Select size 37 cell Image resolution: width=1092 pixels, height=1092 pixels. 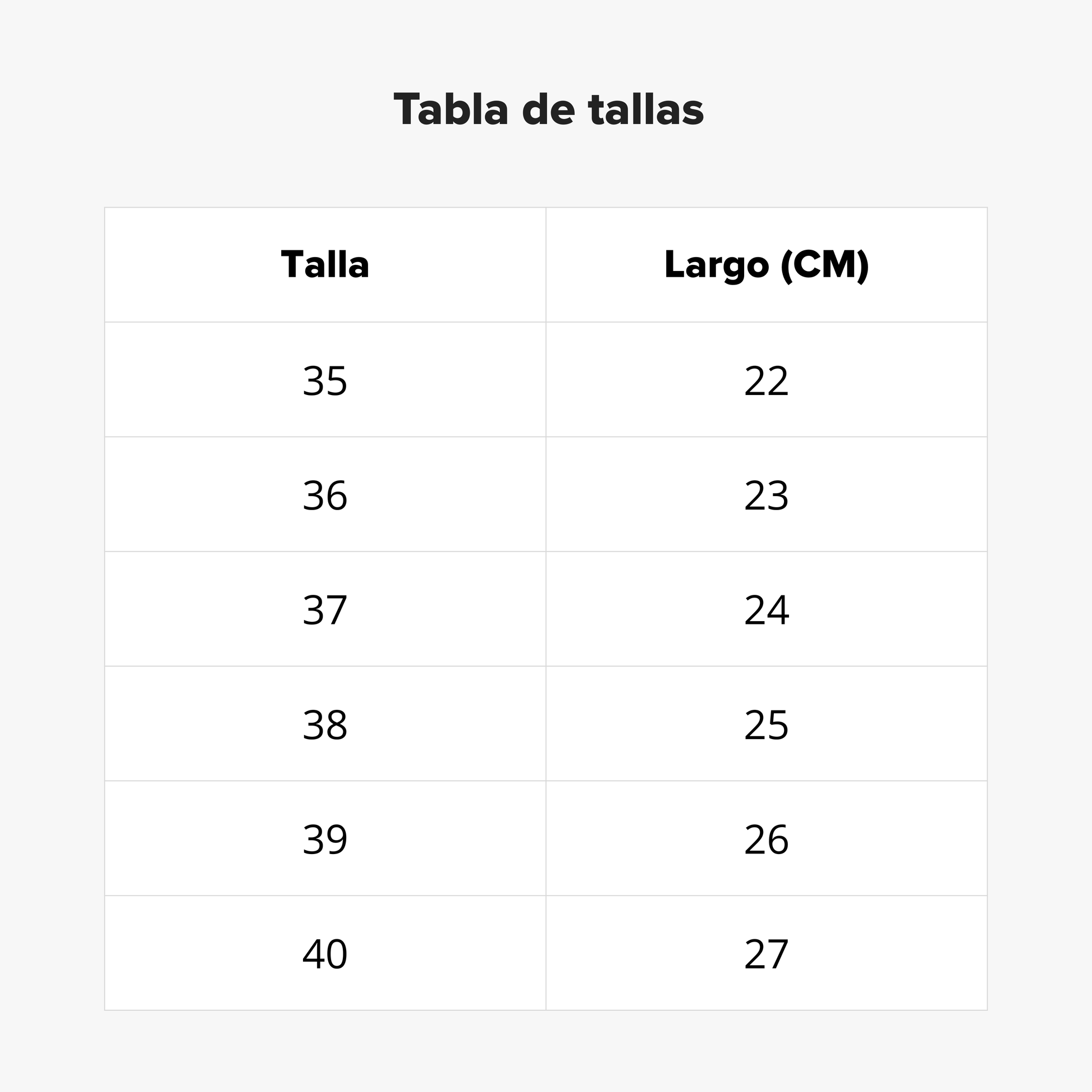click(325, 610)
